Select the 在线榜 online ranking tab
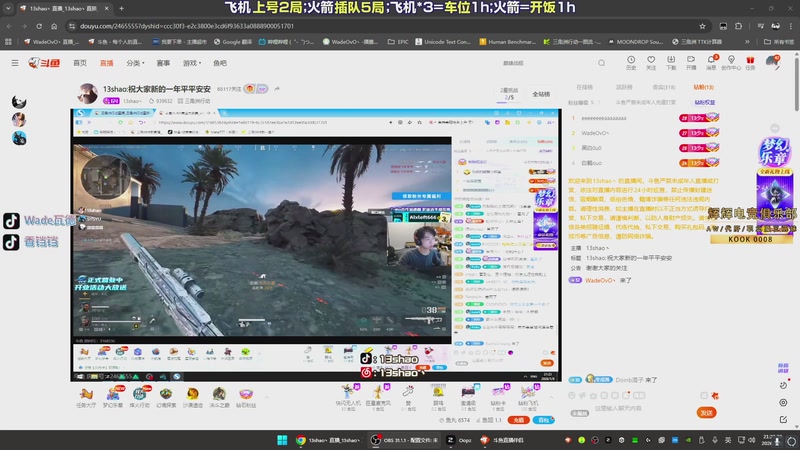800x450 pixels. coord(585,87)
